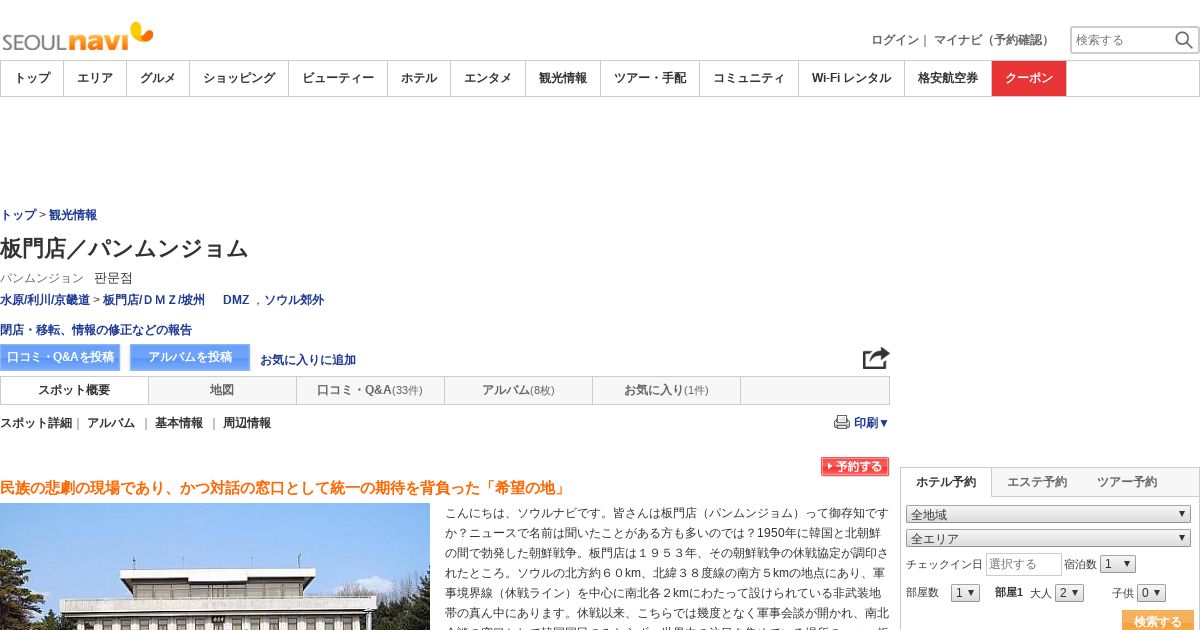Click the orange 検索する button
Screen dimensions: 1200x630
(x=1158, y=620)
